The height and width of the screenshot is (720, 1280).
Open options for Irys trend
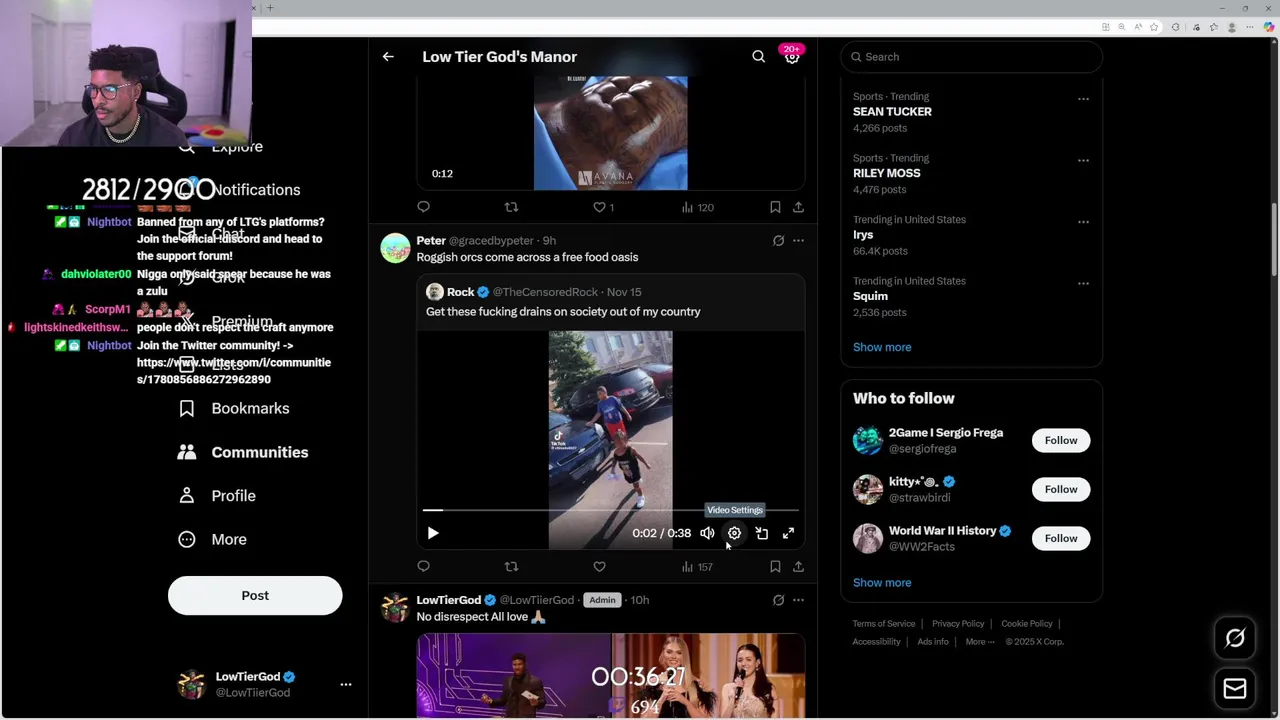click(x=1083, y=222)
